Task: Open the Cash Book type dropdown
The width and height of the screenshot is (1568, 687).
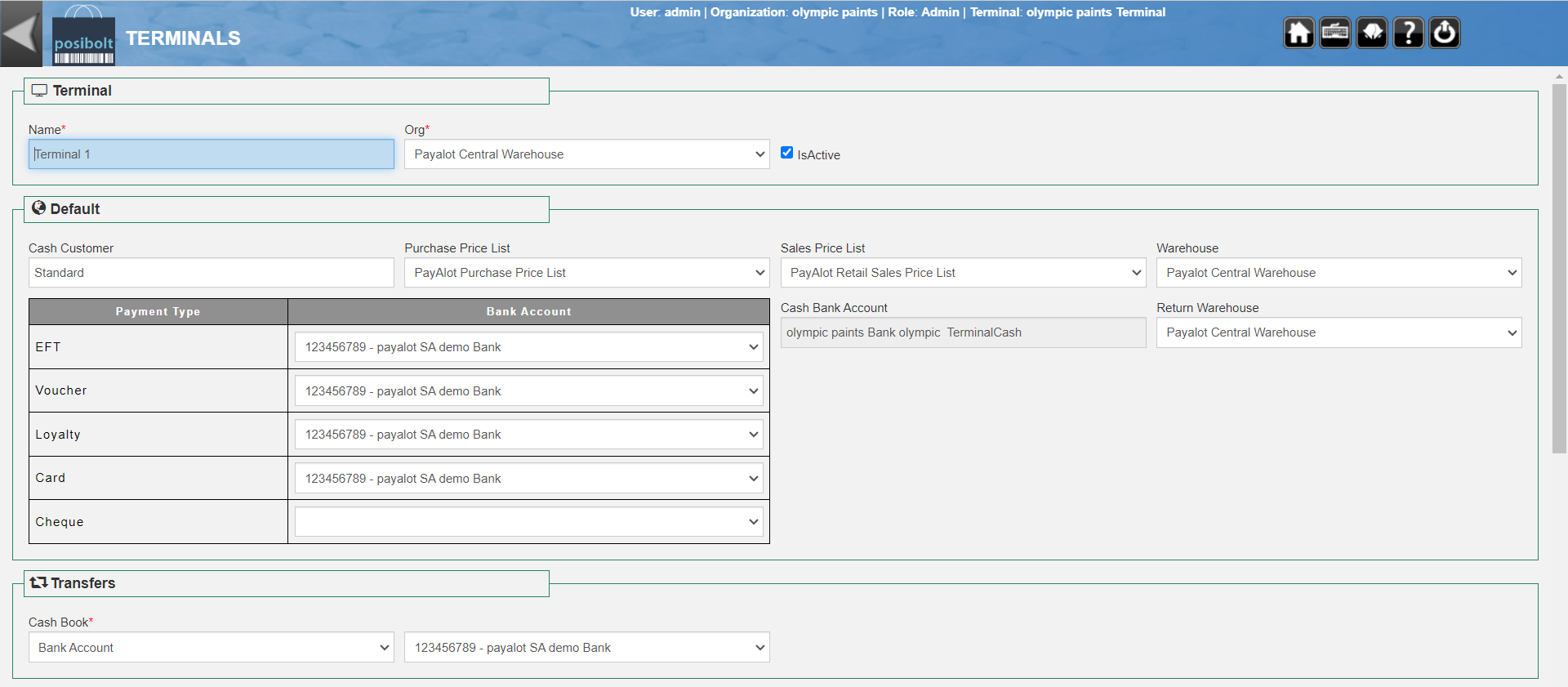Action: click(x=212, y=648)
